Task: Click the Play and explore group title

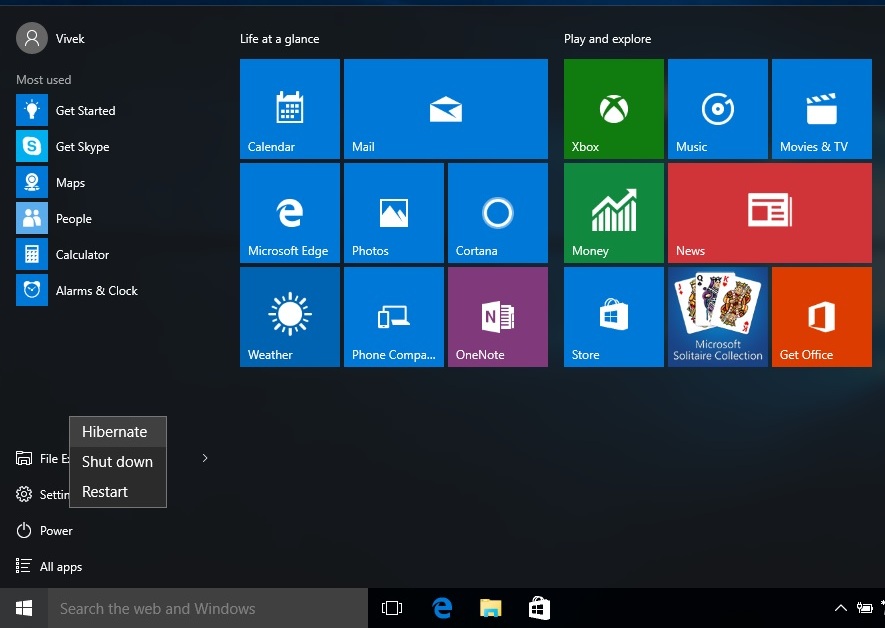Action: [607, 39]
